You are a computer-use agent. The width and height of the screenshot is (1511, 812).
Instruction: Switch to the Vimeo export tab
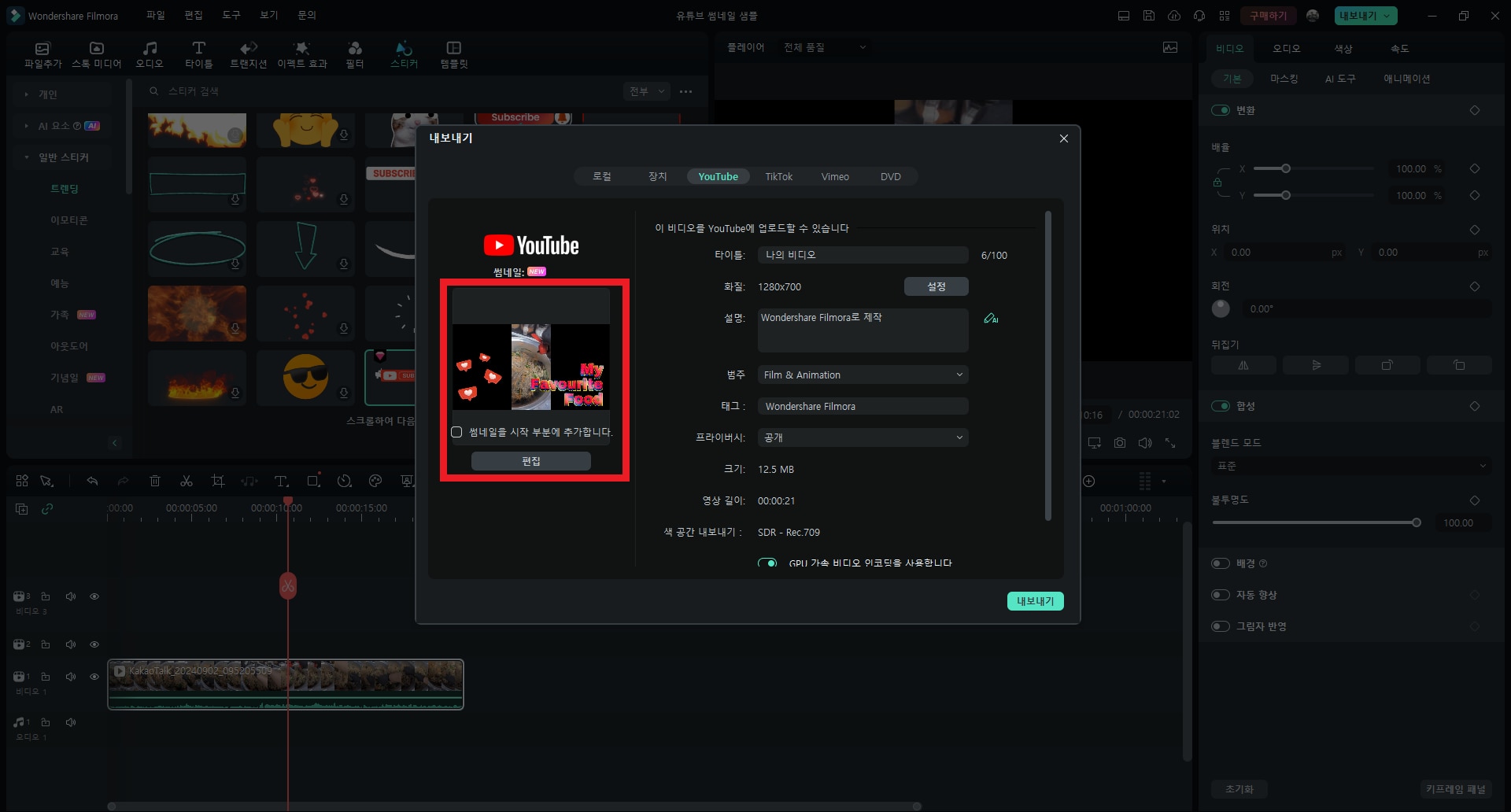(x=835, y=176)
